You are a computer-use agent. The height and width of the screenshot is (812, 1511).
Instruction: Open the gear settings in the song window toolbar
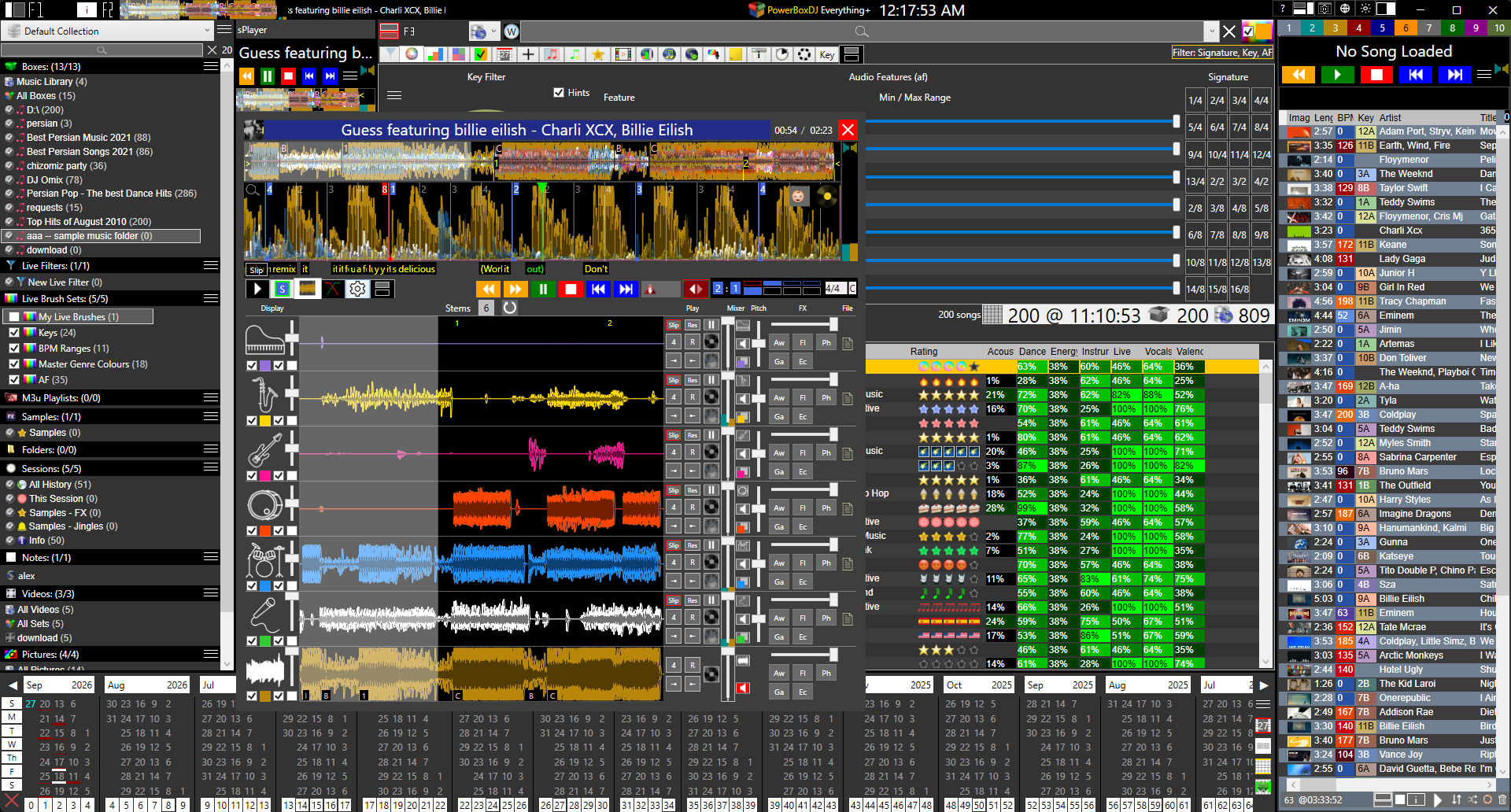click(x=357, y=289)
